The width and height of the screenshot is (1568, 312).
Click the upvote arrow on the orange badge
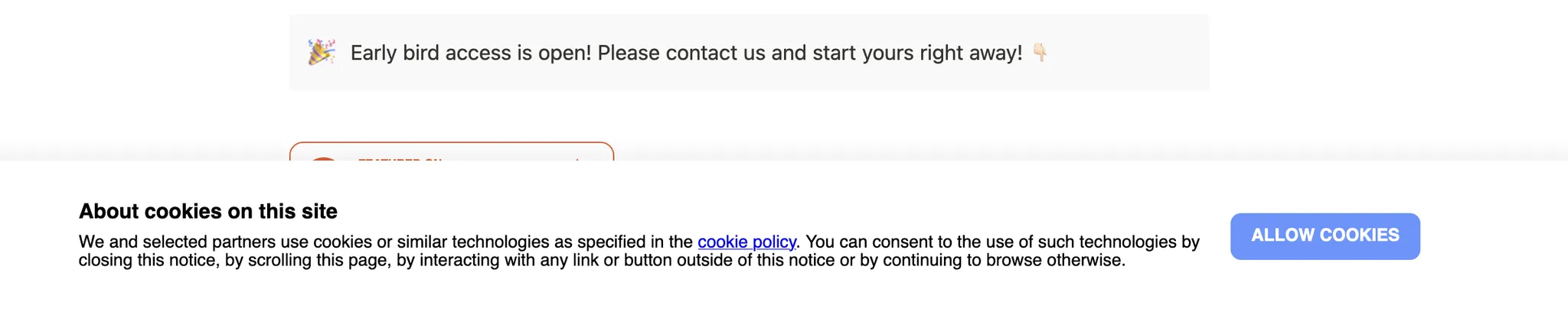pos(577,158)
